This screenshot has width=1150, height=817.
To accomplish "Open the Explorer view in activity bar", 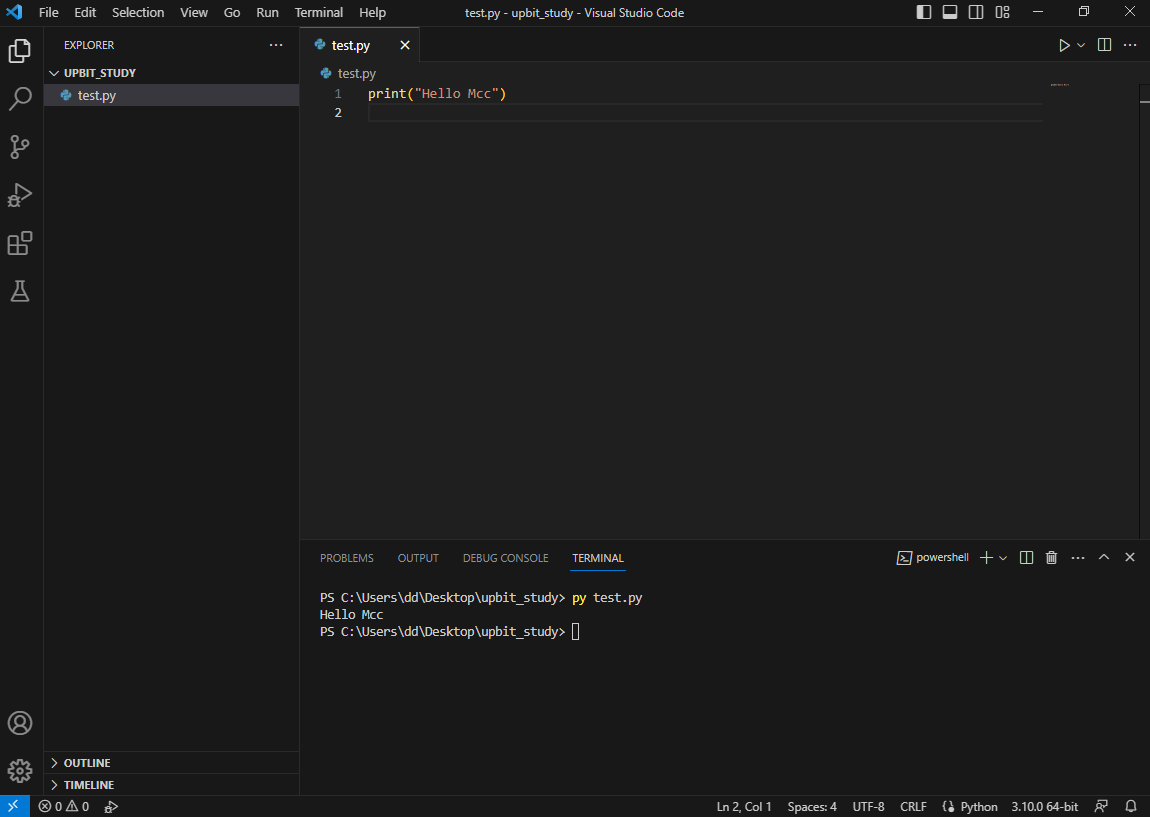I will click(20, 51).
